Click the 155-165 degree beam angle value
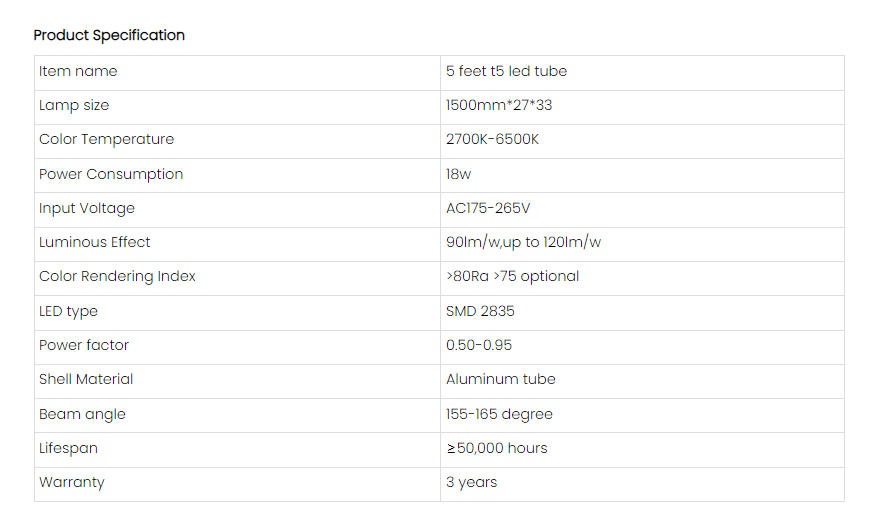Image resolution: width=888 pixels, height=524 pixels. [499, 414]
